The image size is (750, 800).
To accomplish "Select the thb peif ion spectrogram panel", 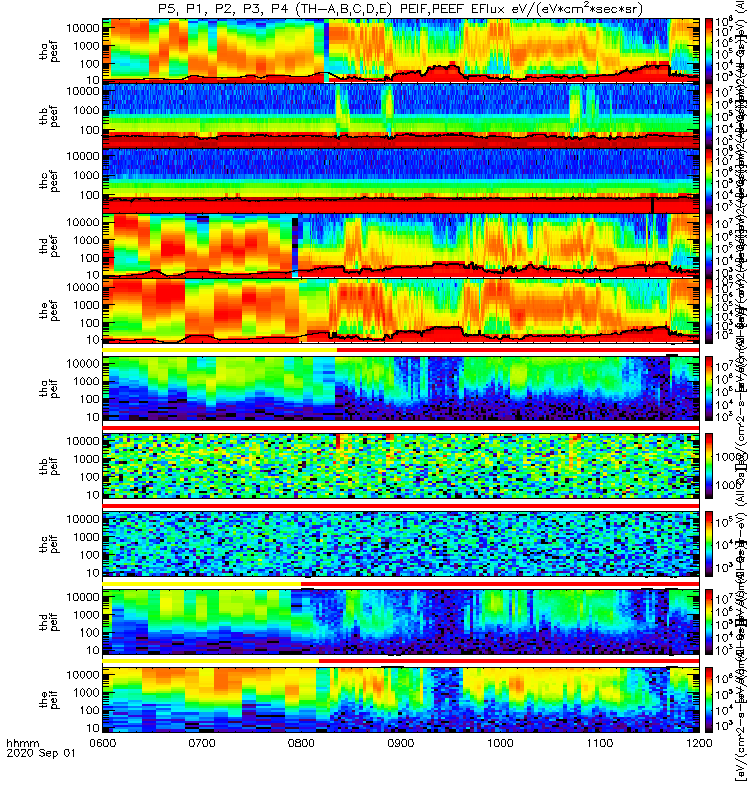I will tap(401, 466).
